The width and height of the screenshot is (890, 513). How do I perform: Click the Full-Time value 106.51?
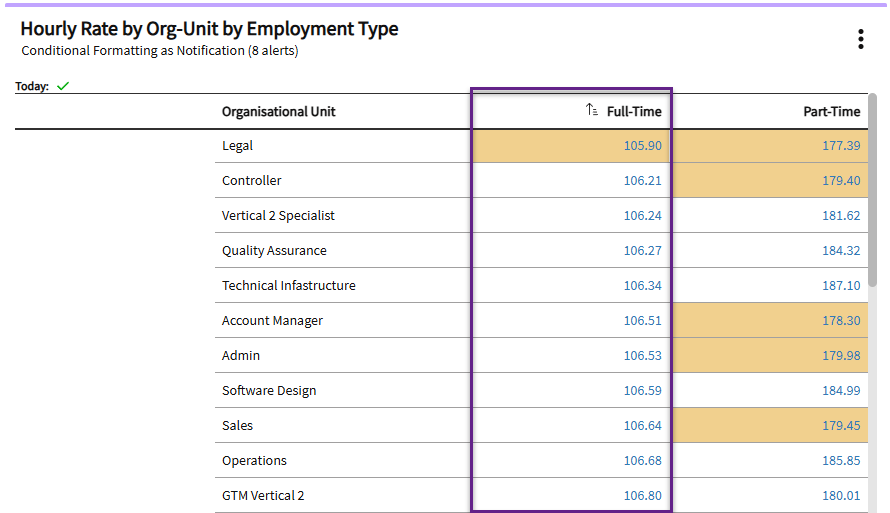[x=643, y=321]
